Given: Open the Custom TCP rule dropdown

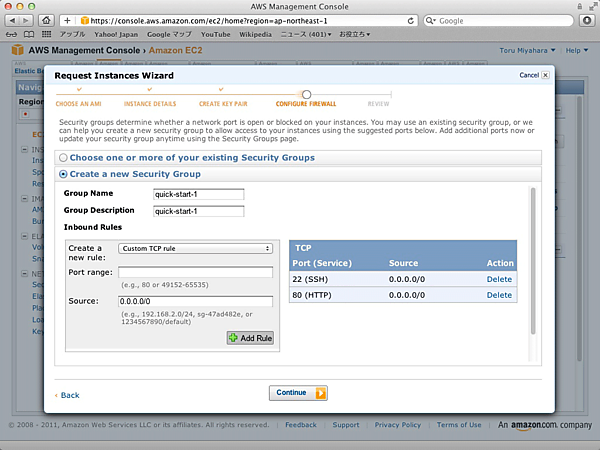Looking at the screenshot, I should click(196, 248).
